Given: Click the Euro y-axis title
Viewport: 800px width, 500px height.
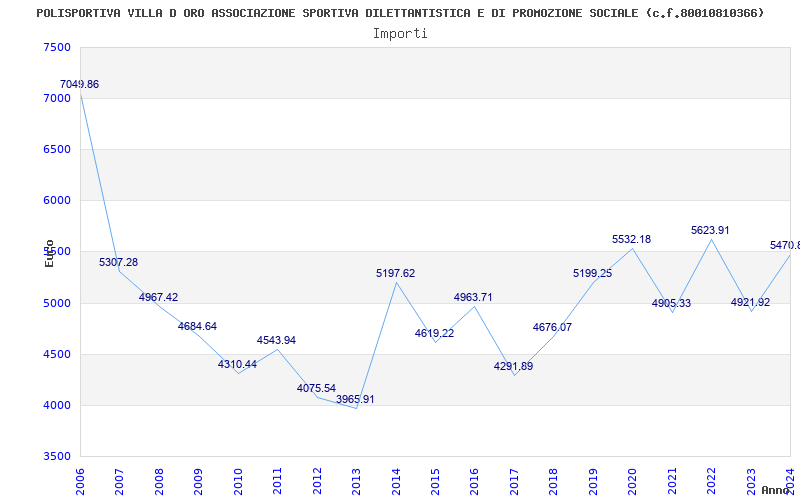Looking at the screenshot, I should (x=49, y=253).
